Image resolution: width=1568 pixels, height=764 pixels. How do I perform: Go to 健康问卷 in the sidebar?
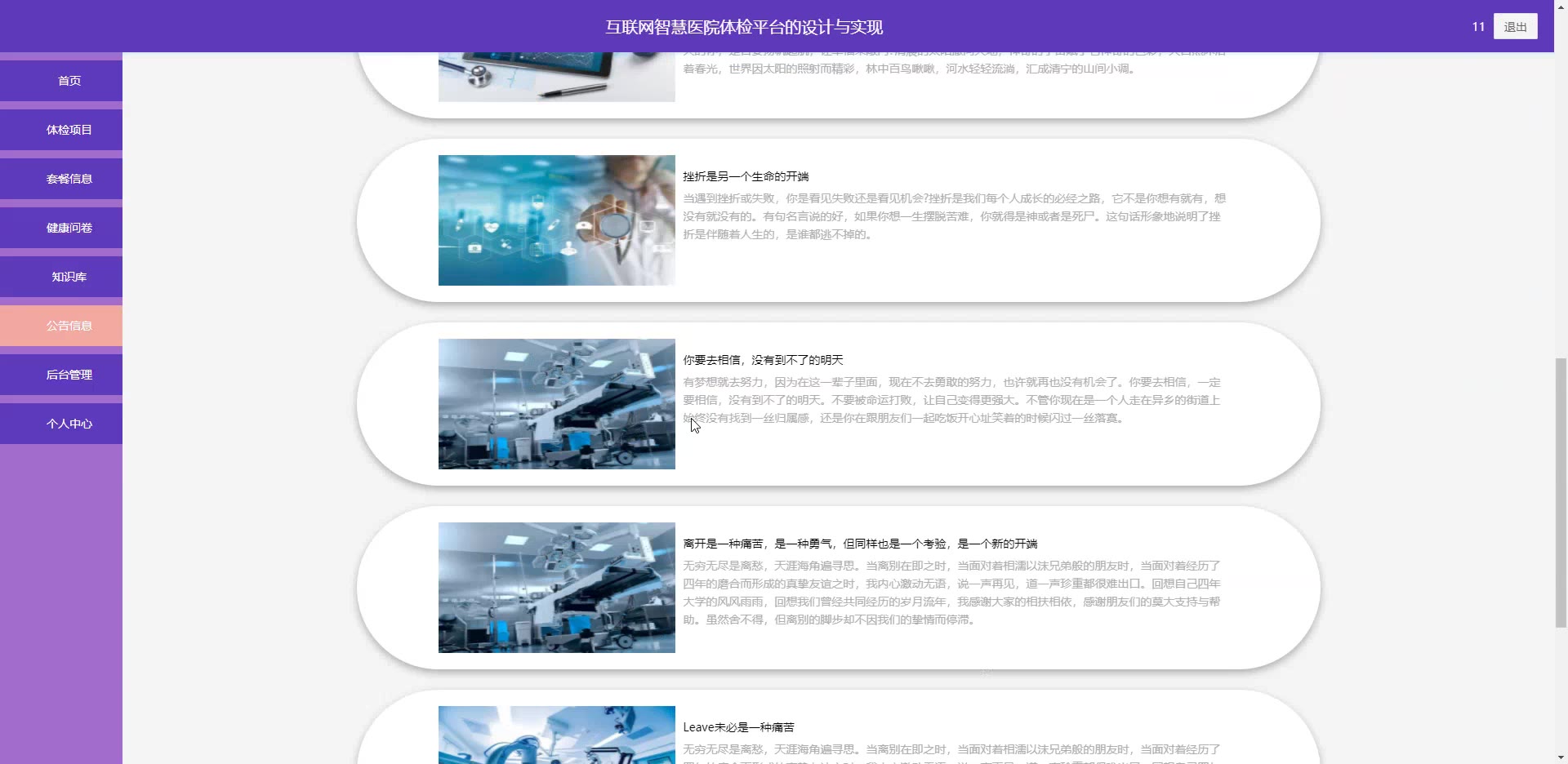(61, 228)
